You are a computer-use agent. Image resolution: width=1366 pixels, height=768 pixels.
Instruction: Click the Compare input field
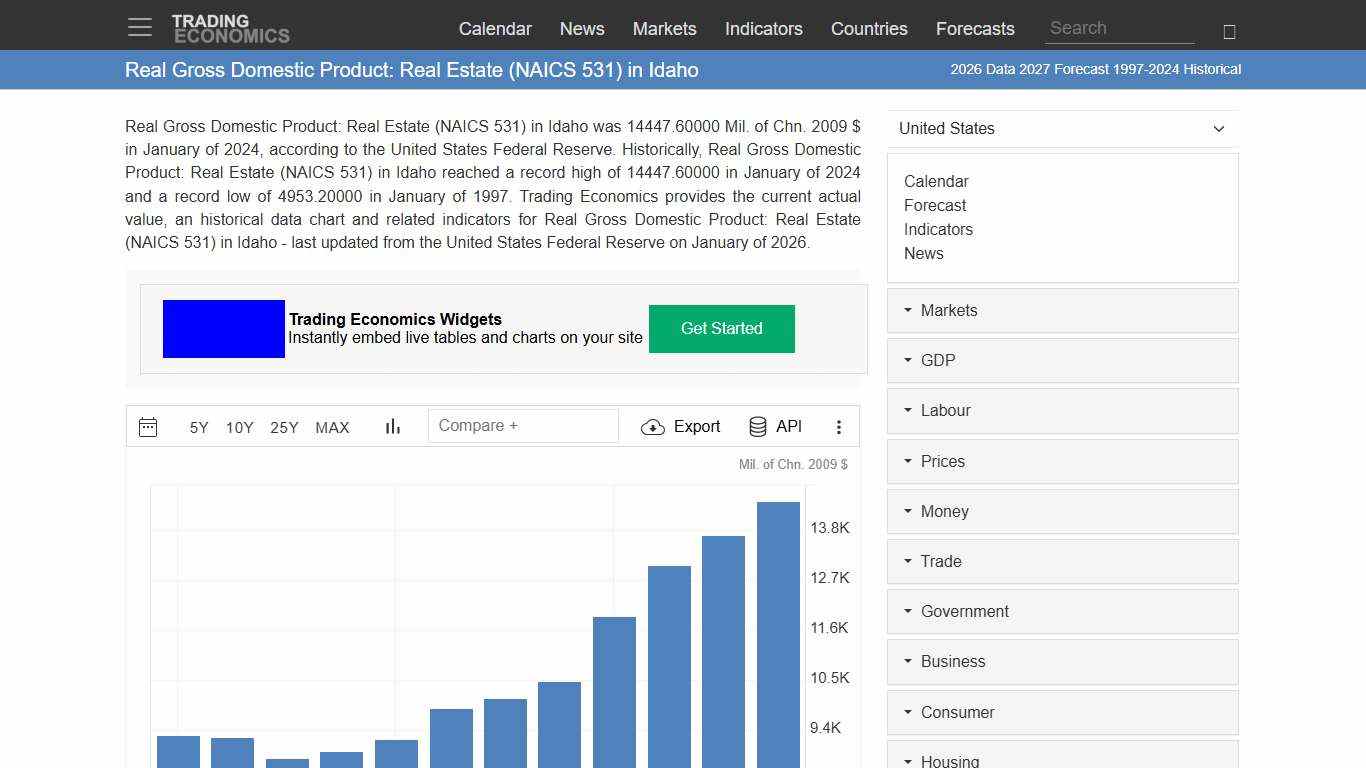pyautogui.click(x=523, y=425)
